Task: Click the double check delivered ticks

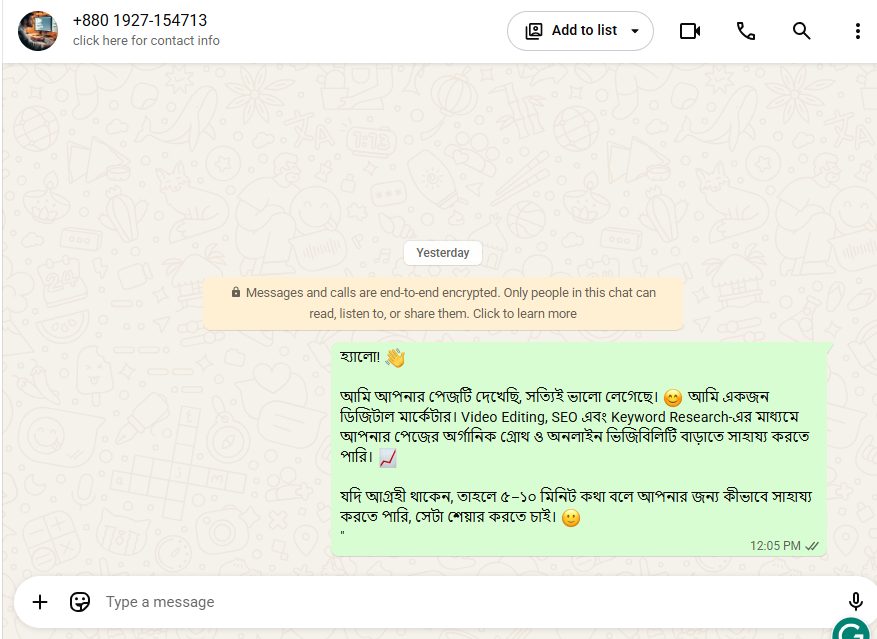Action: point(812,546)
